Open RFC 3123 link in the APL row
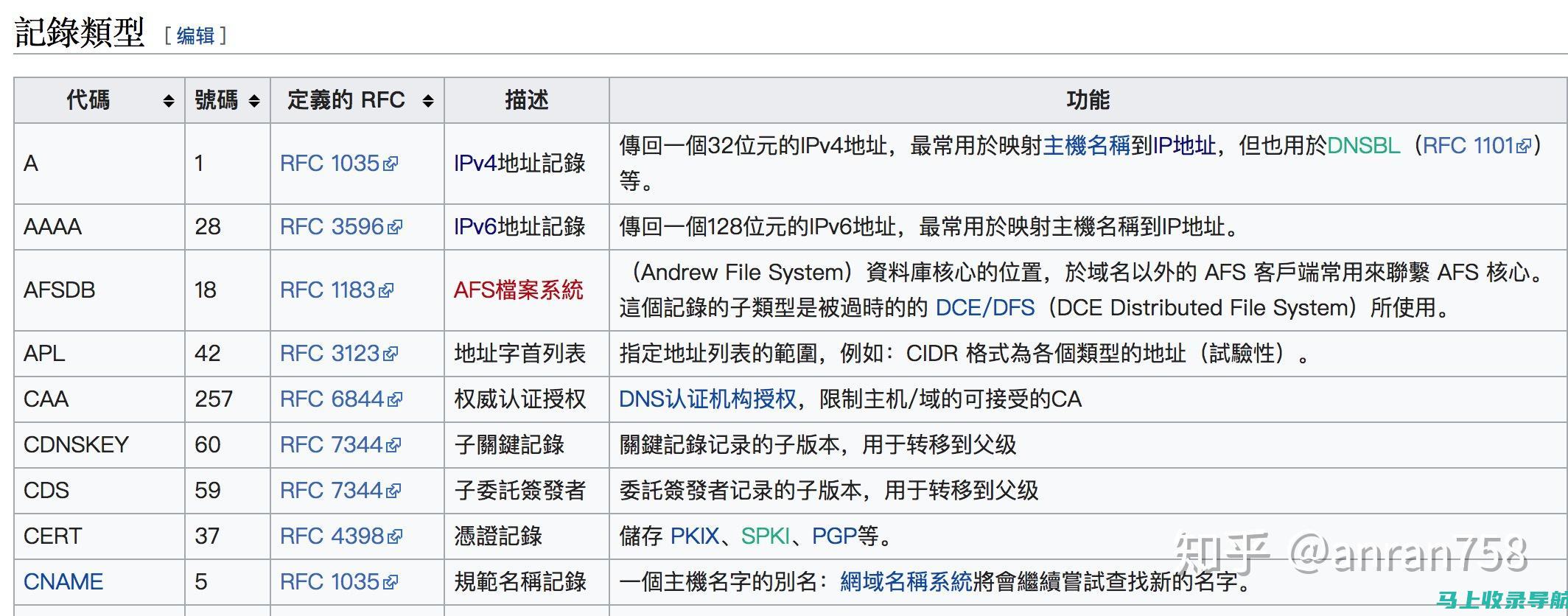Screen dimensions: 1568x616 click(x=339, y=353)
